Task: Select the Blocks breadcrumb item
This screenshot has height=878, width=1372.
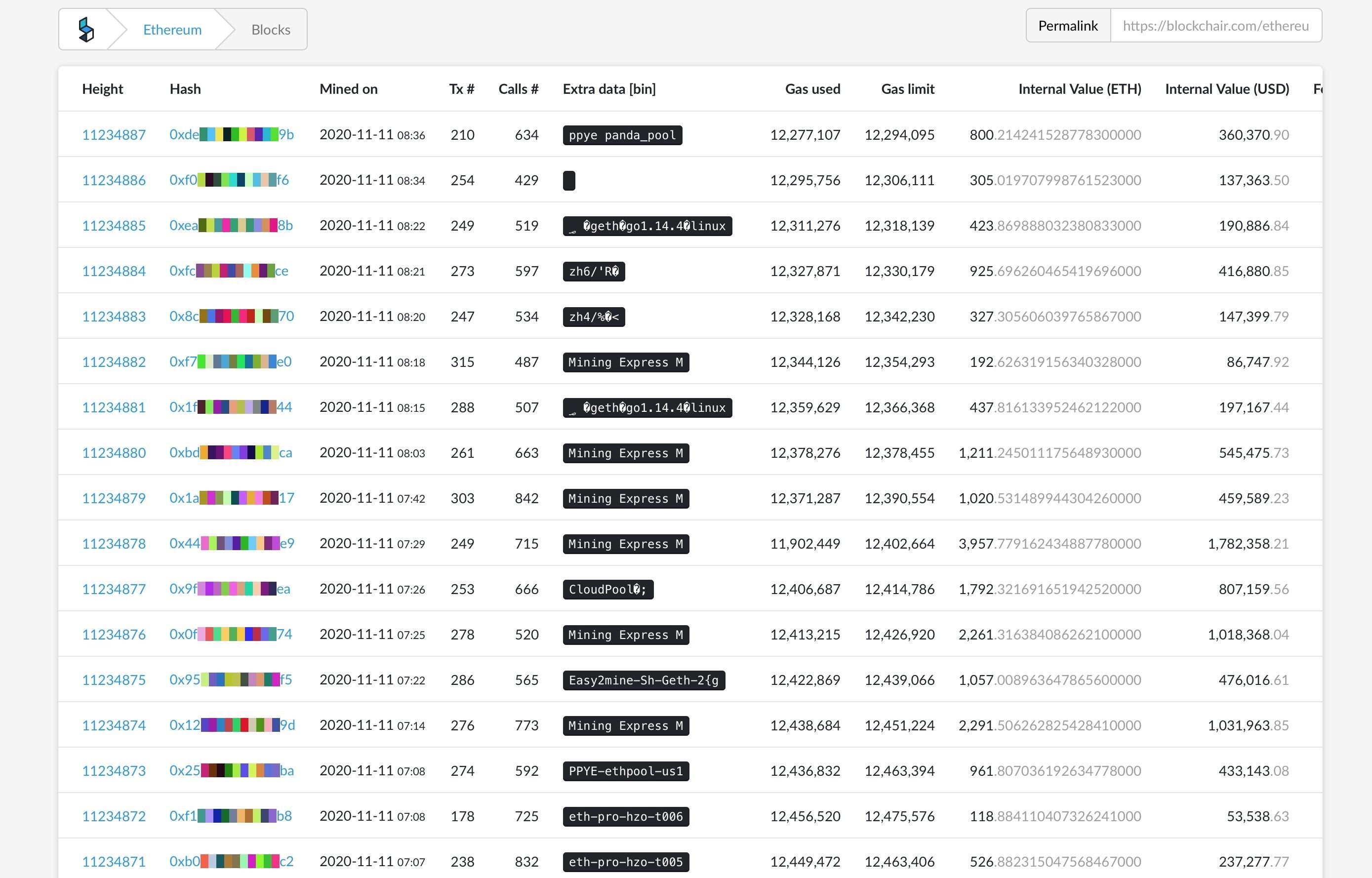Action: (x=271, y=30)
